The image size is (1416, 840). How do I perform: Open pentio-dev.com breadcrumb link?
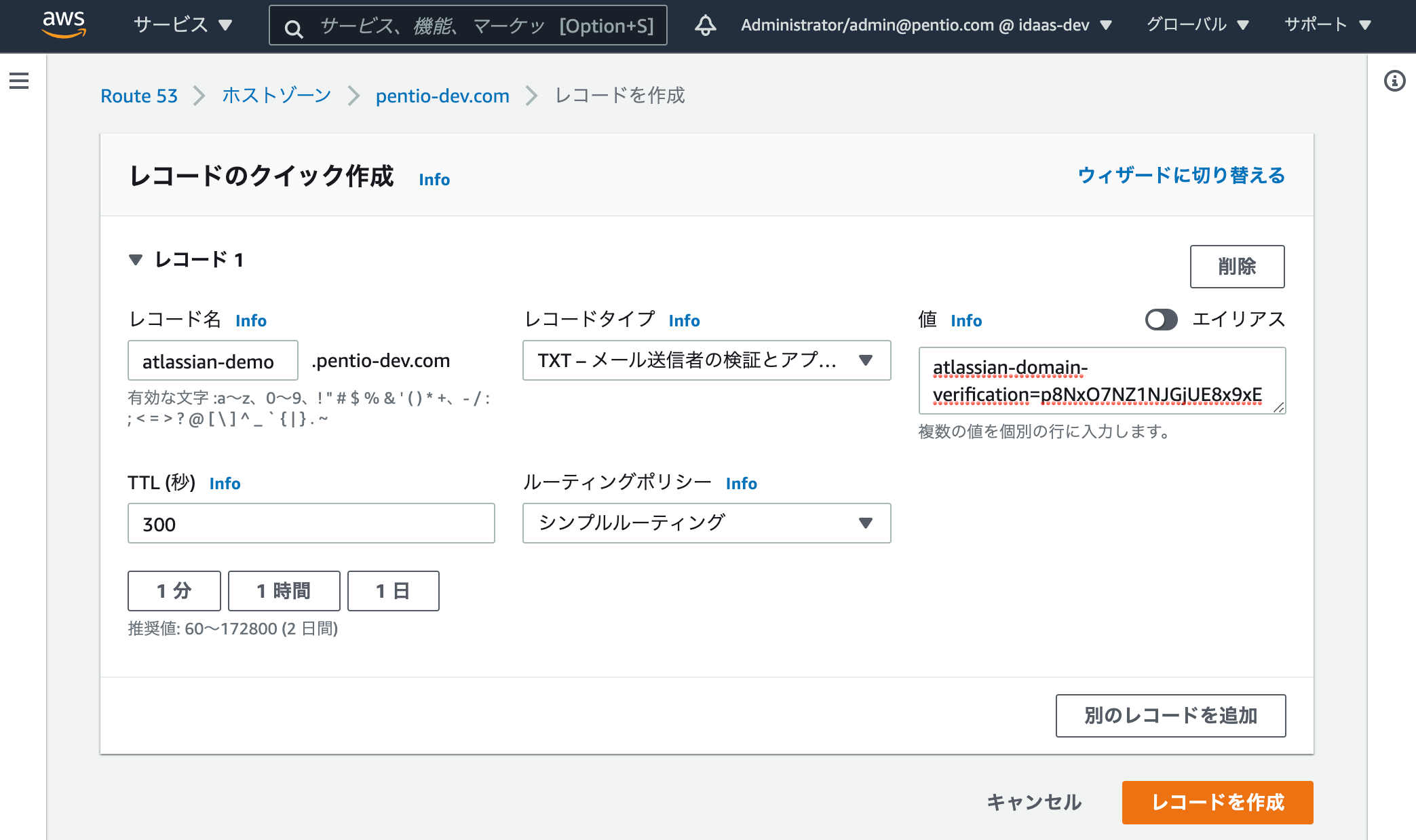(442, 96)
